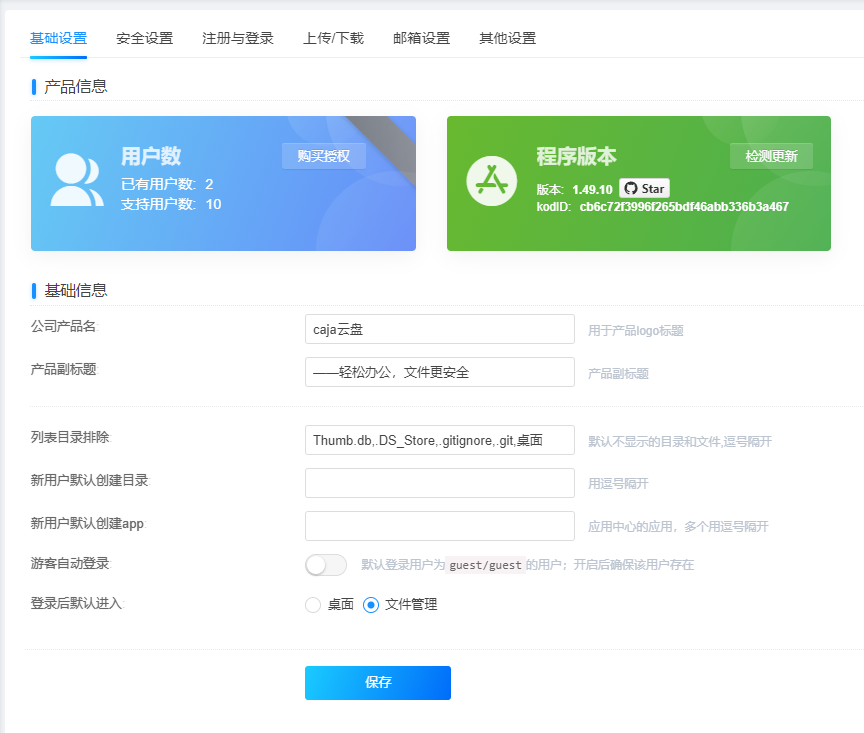Click the GitHub Star badge
The image size is (864, 733).
click(x=644, y=188)
